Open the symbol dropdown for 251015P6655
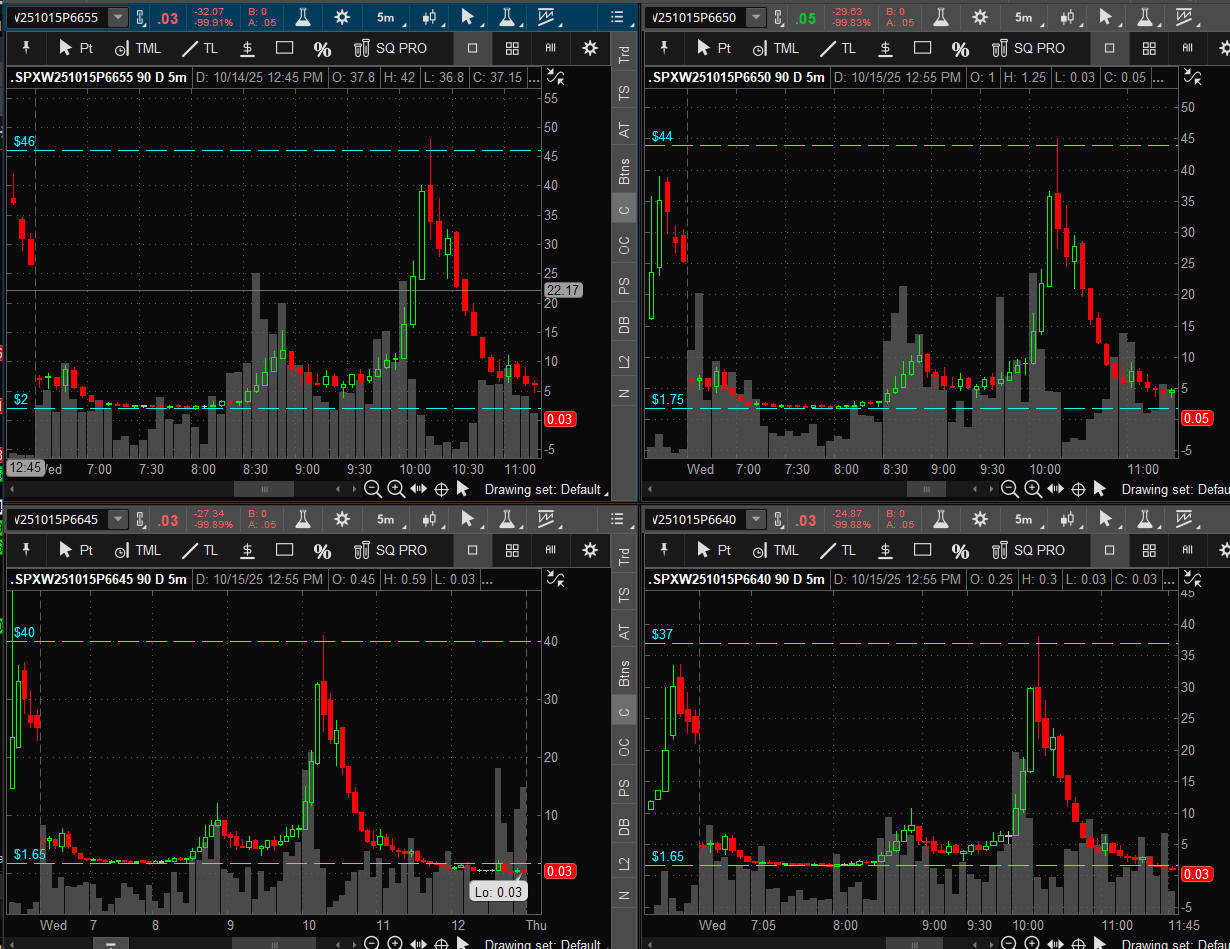The height and width of the screenshot is (949, 1230). [x=118, y=17]
